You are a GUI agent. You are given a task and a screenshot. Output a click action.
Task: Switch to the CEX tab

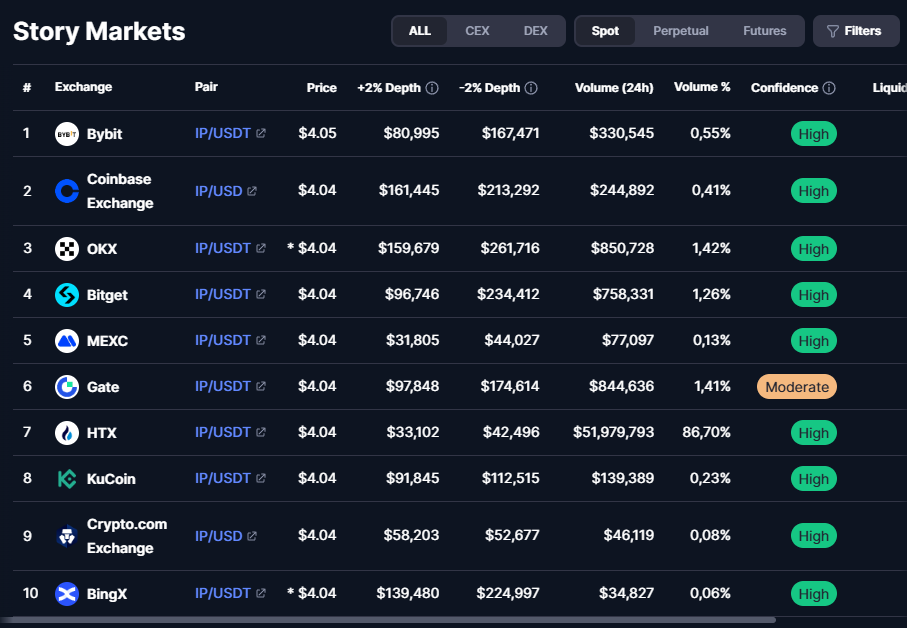pyautogui.click(x=477, y=31)
